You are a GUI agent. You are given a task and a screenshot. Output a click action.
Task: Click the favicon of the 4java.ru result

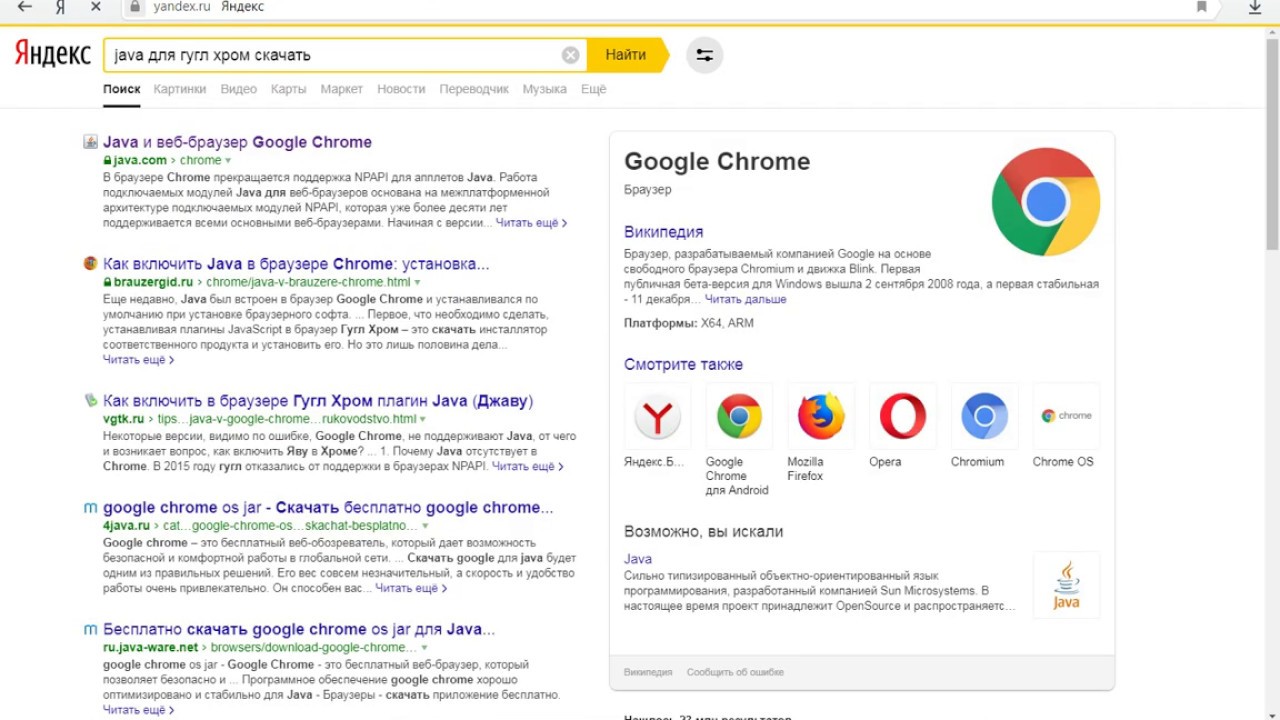pyautogui.click(x=90, y=508)
